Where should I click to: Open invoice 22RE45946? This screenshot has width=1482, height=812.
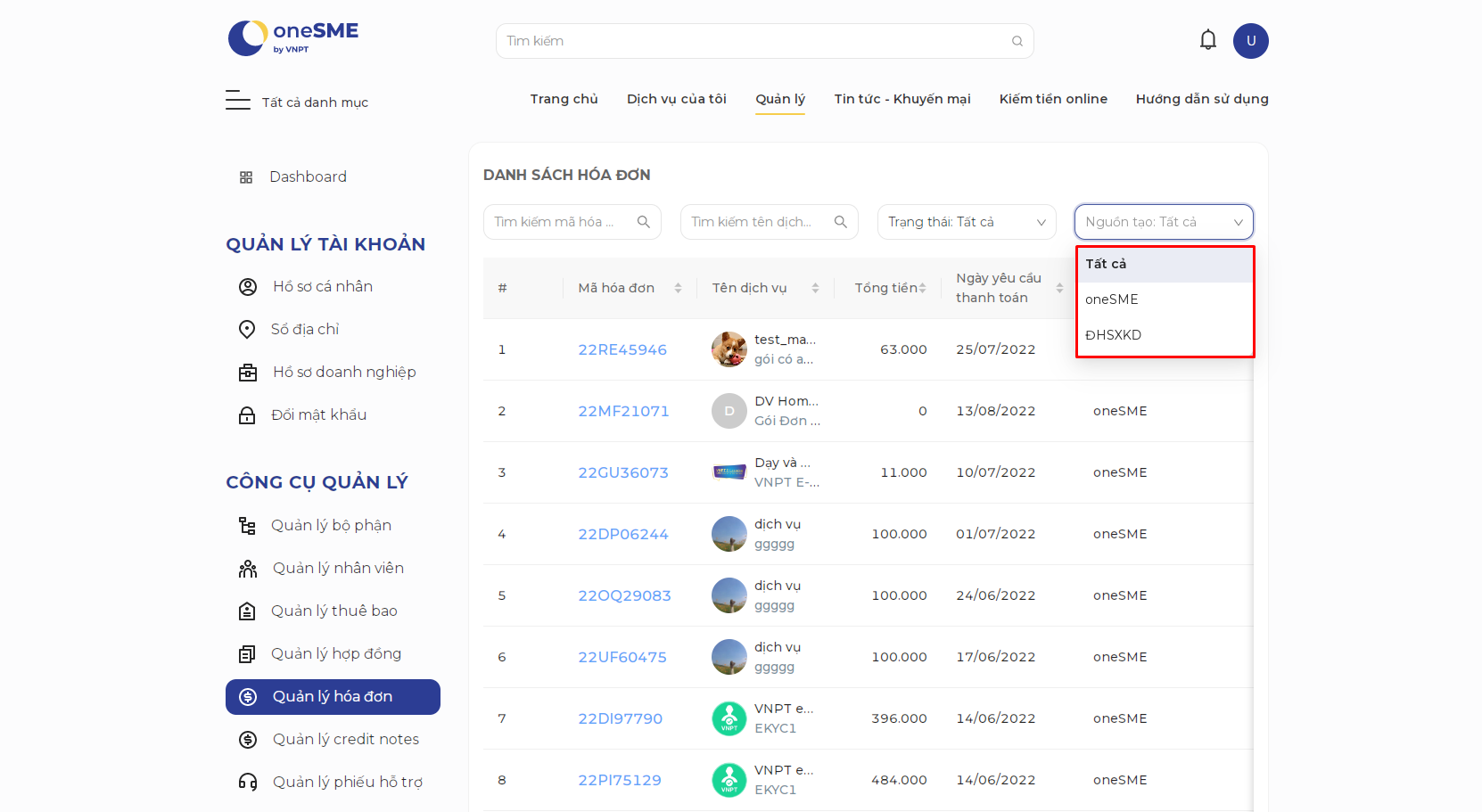tap(622, 349)
